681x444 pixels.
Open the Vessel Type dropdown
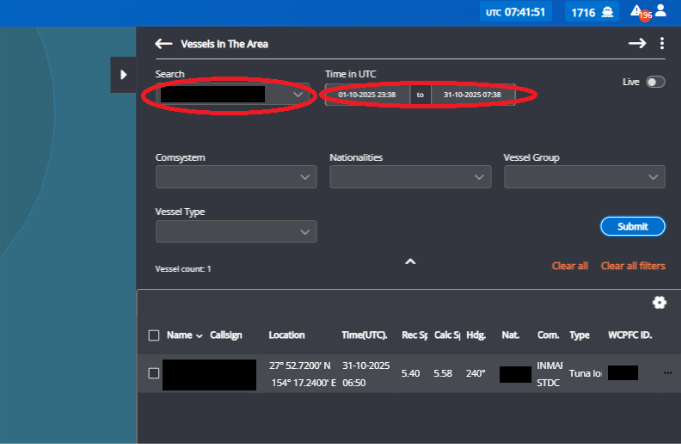[x=236, y=232]
